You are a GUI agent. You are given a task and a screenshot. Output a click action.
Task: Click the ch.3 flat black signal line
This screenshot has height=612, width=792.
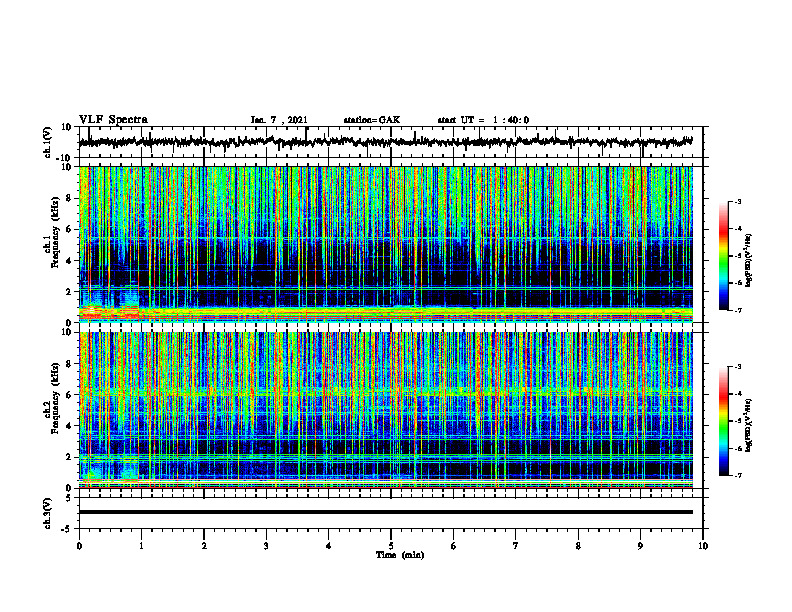coord(386,512)
